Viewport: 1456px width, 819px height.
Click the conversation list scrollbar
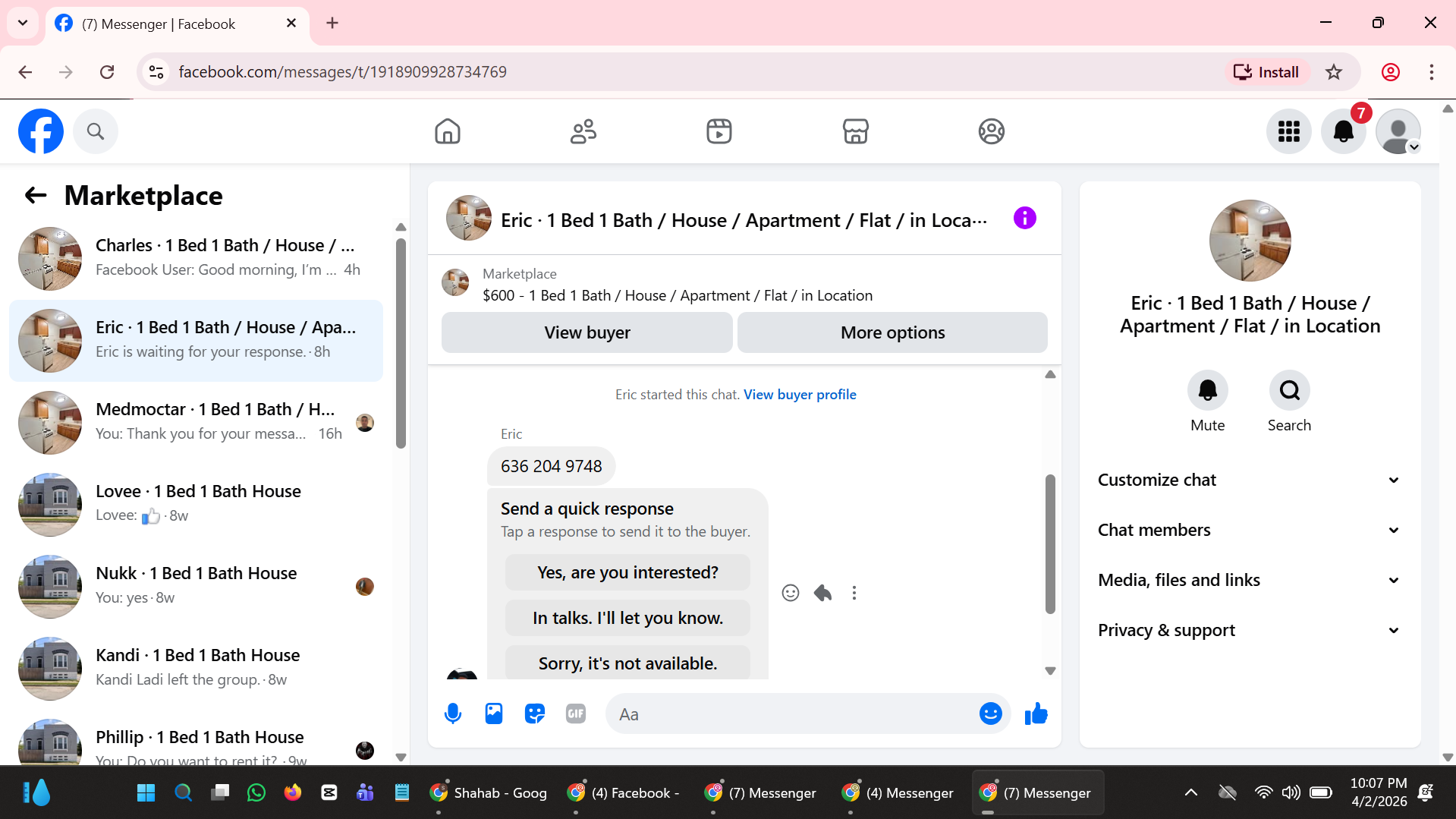tap(401, 343)
